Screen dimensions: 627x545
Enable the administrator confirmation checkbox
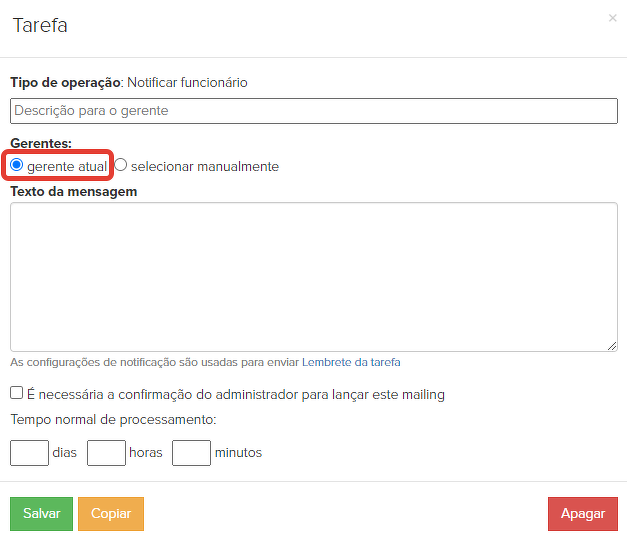pyautogui.click(x=17, y=393)
